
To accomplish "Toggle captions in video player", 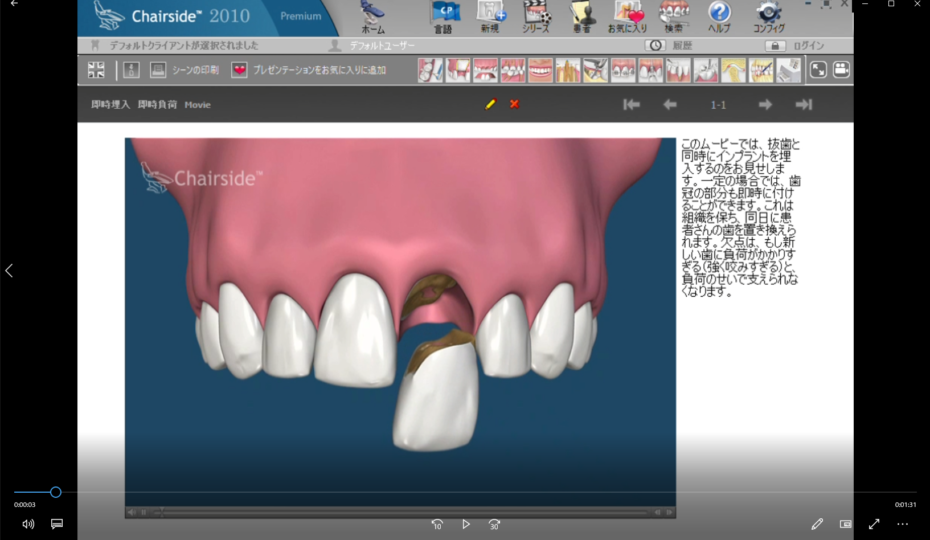I will click(57, 524).
